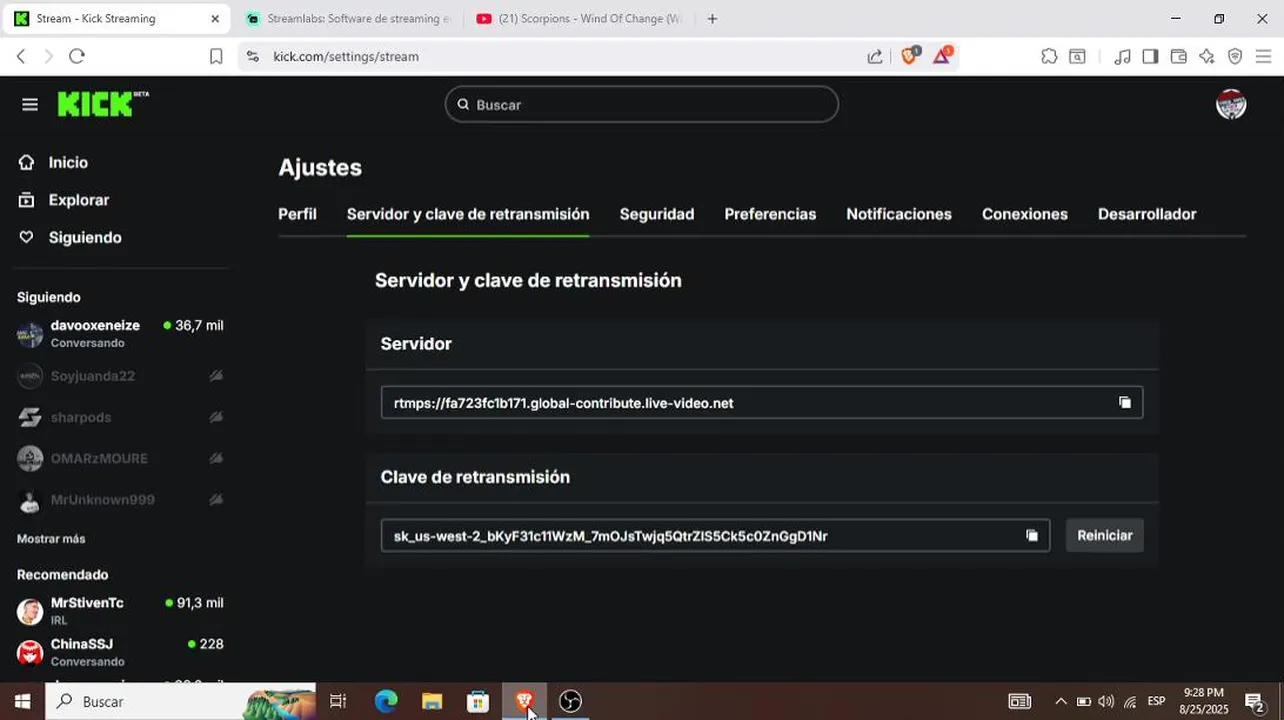Bookmark this page
1284x720 pixels.
[216, 57]
